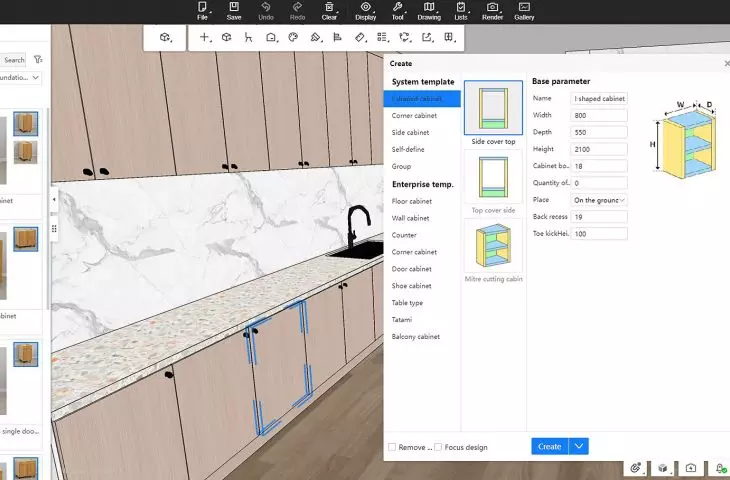Click the Cabinet board thickness field 18
Image resolution: width=730 pixels, height=480 pixels.
pos(599,166)
